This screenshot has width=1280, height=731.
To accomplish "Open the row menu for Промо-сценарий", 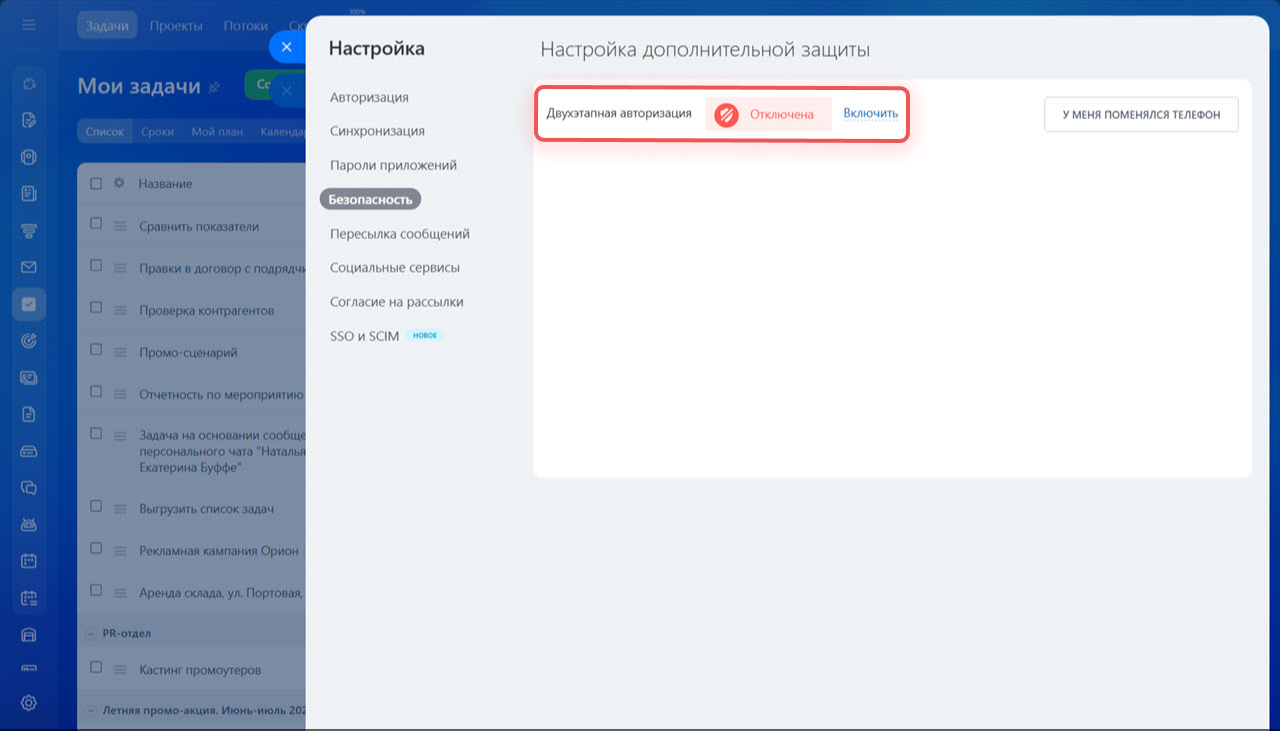I will 120,351.
